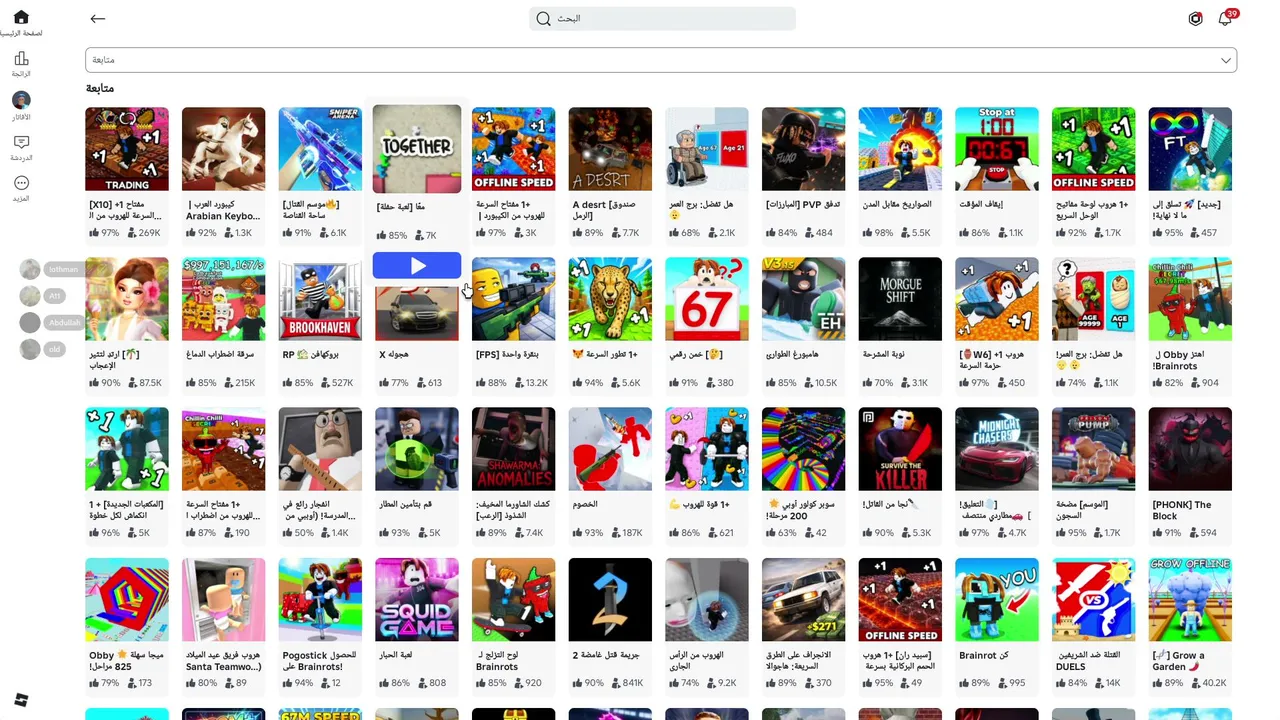Open the Morgue Shift game thumbnail
The width and height of the screenshot is (1280, 720).
900,299
